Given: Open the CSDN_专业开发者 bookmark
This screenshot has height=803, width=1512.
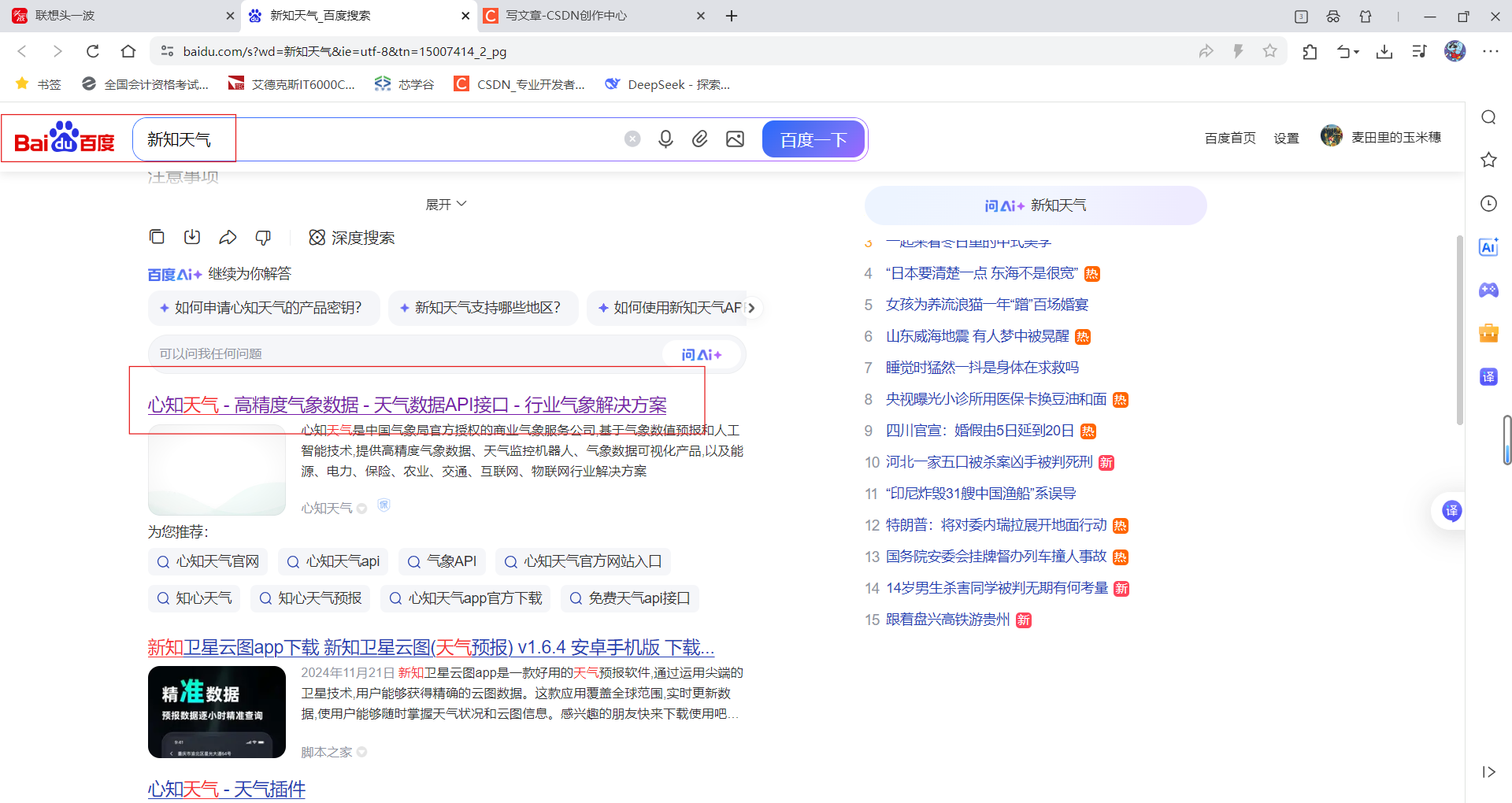Looking at the screenshot, I should pos(520,84).
